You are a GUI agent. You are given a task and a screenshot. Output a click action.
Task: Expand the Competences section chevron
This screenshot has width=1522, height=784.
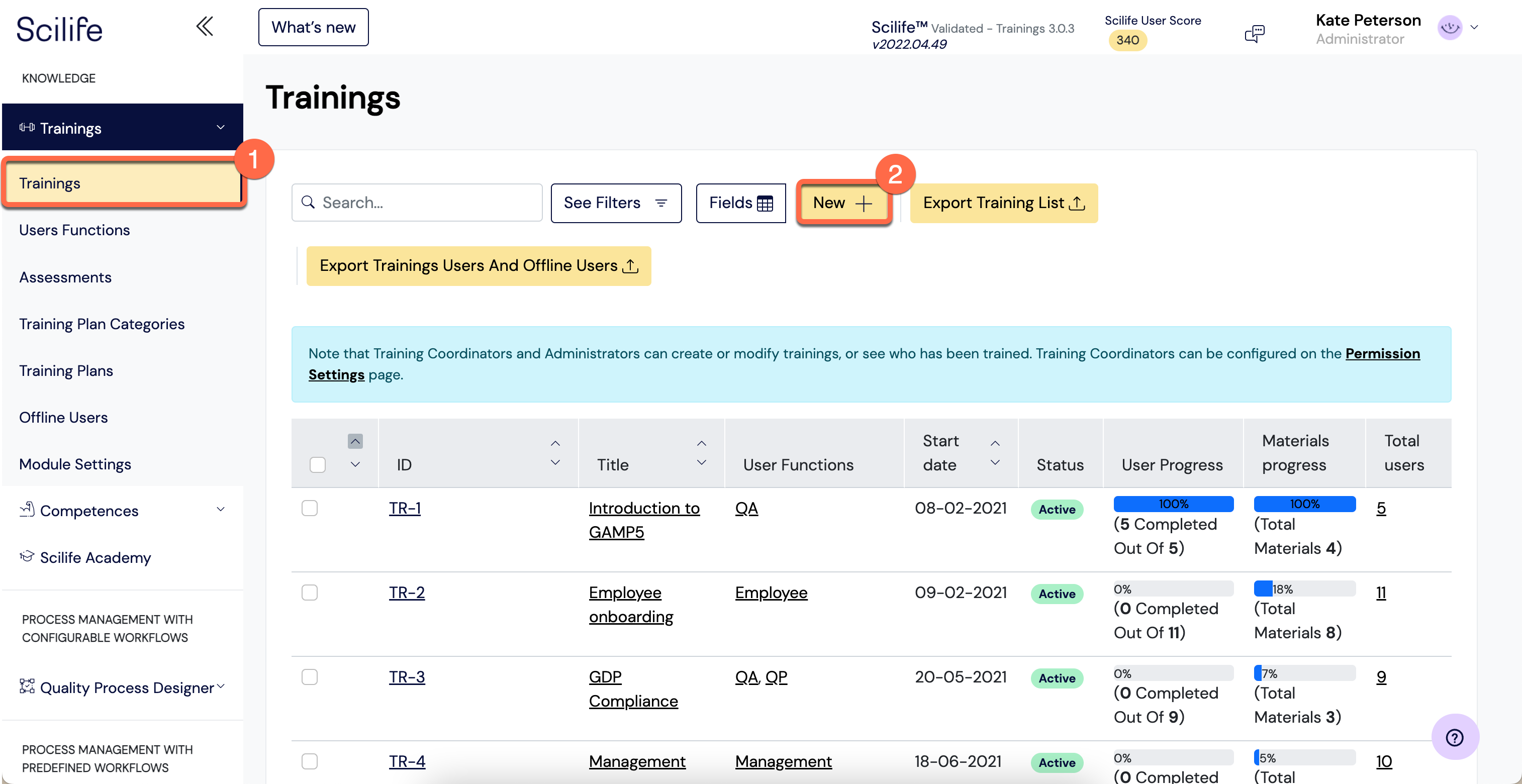click(x=220, y=509)
